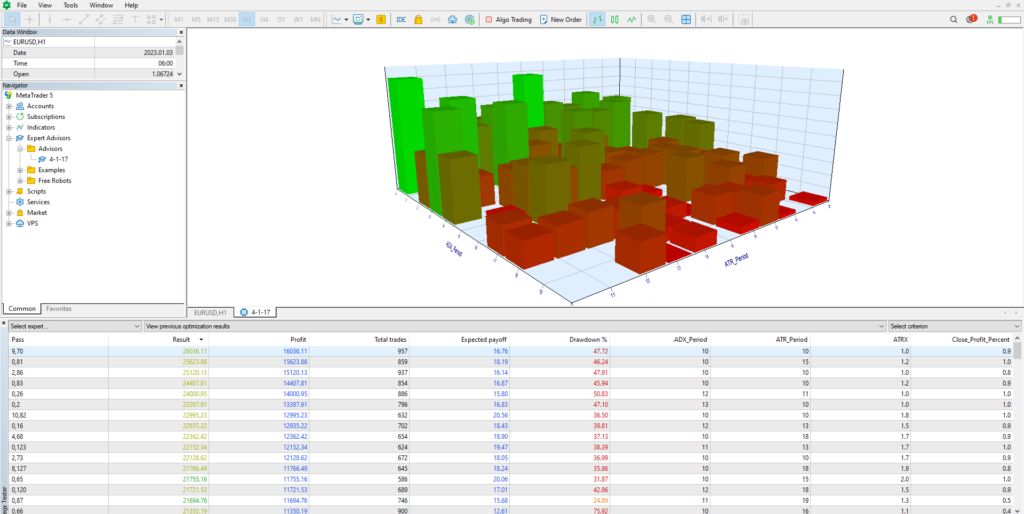This screenshot has height=514, width=1024.
Task: Click the results table vertical scrollbar
Action: point(1018,420)
